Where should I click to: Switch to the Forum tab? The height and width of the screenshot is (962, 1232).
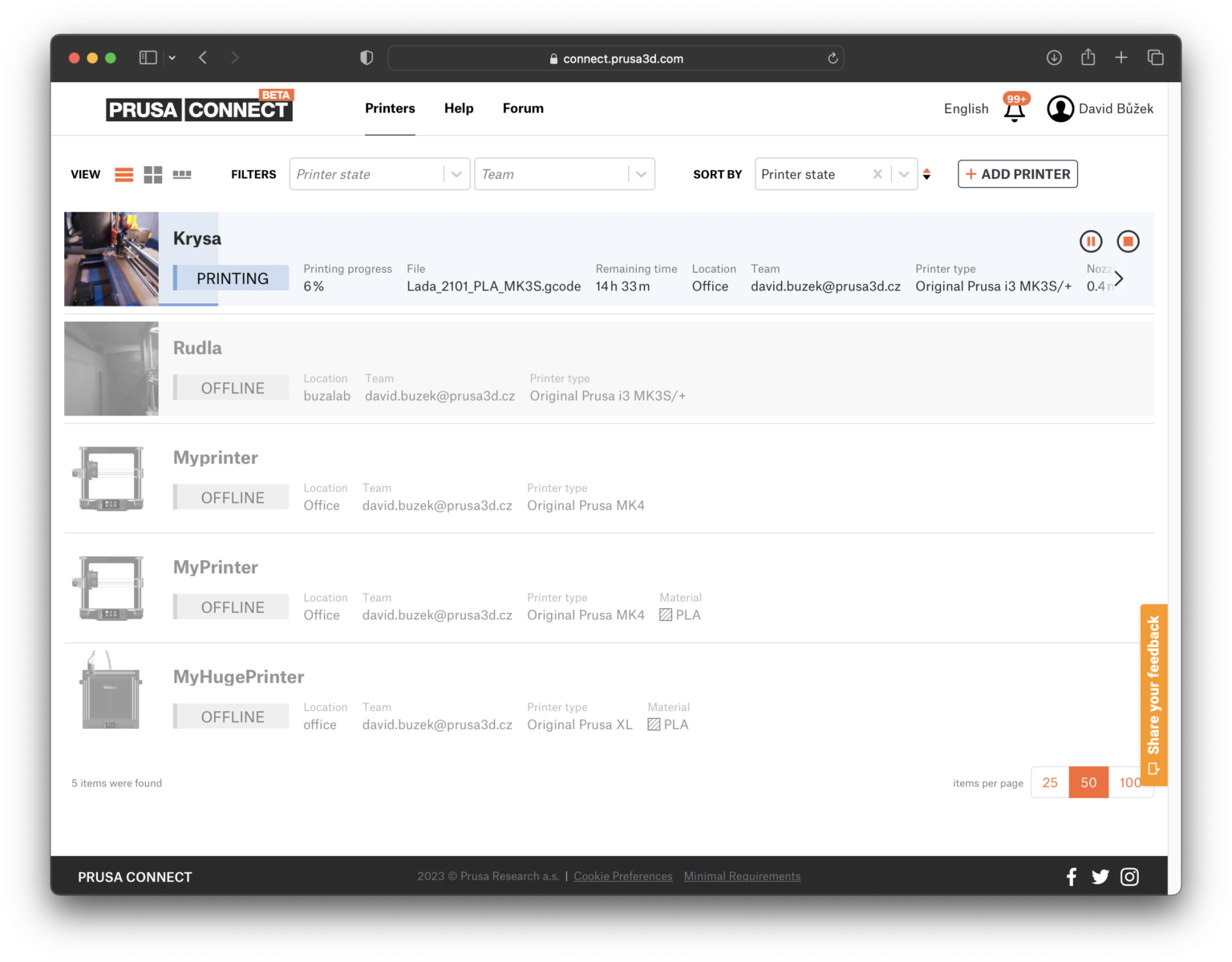522,108
